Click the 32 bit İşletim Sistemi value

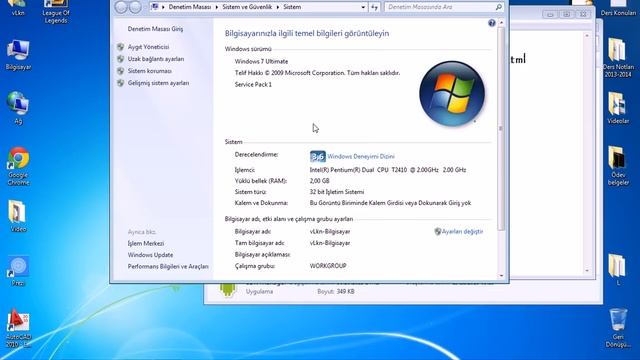coord(337,192)
